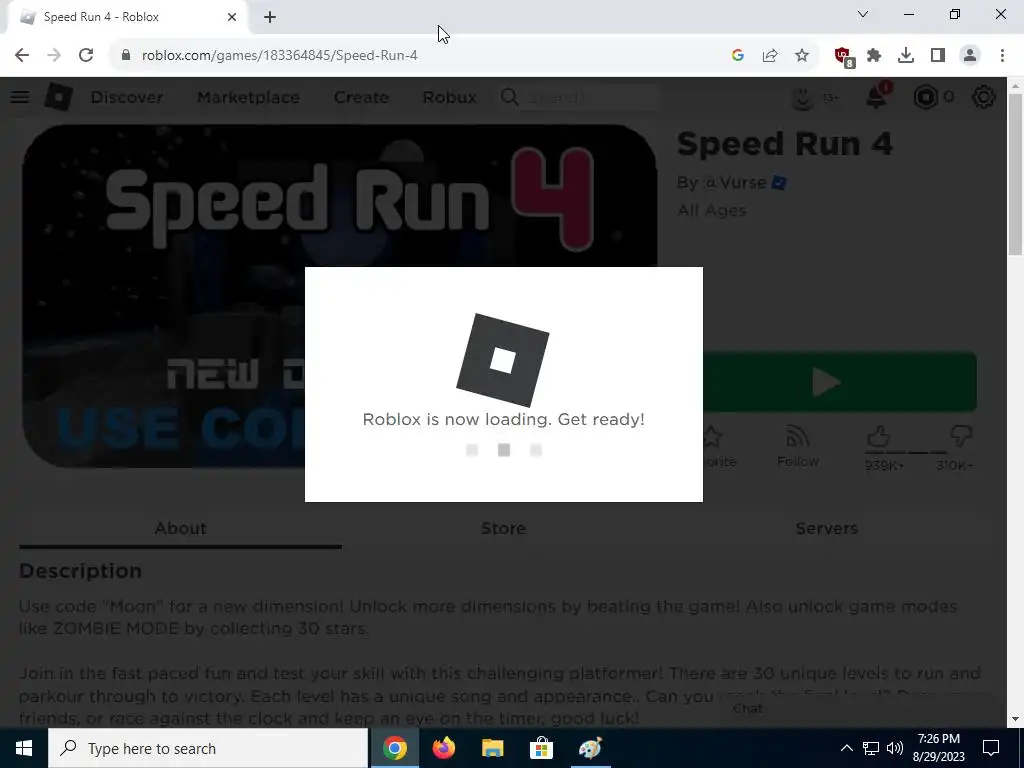Click the Google icon in address bar
The height and width of the screenshot is (768, 1024).
click(x=738, y=56)
